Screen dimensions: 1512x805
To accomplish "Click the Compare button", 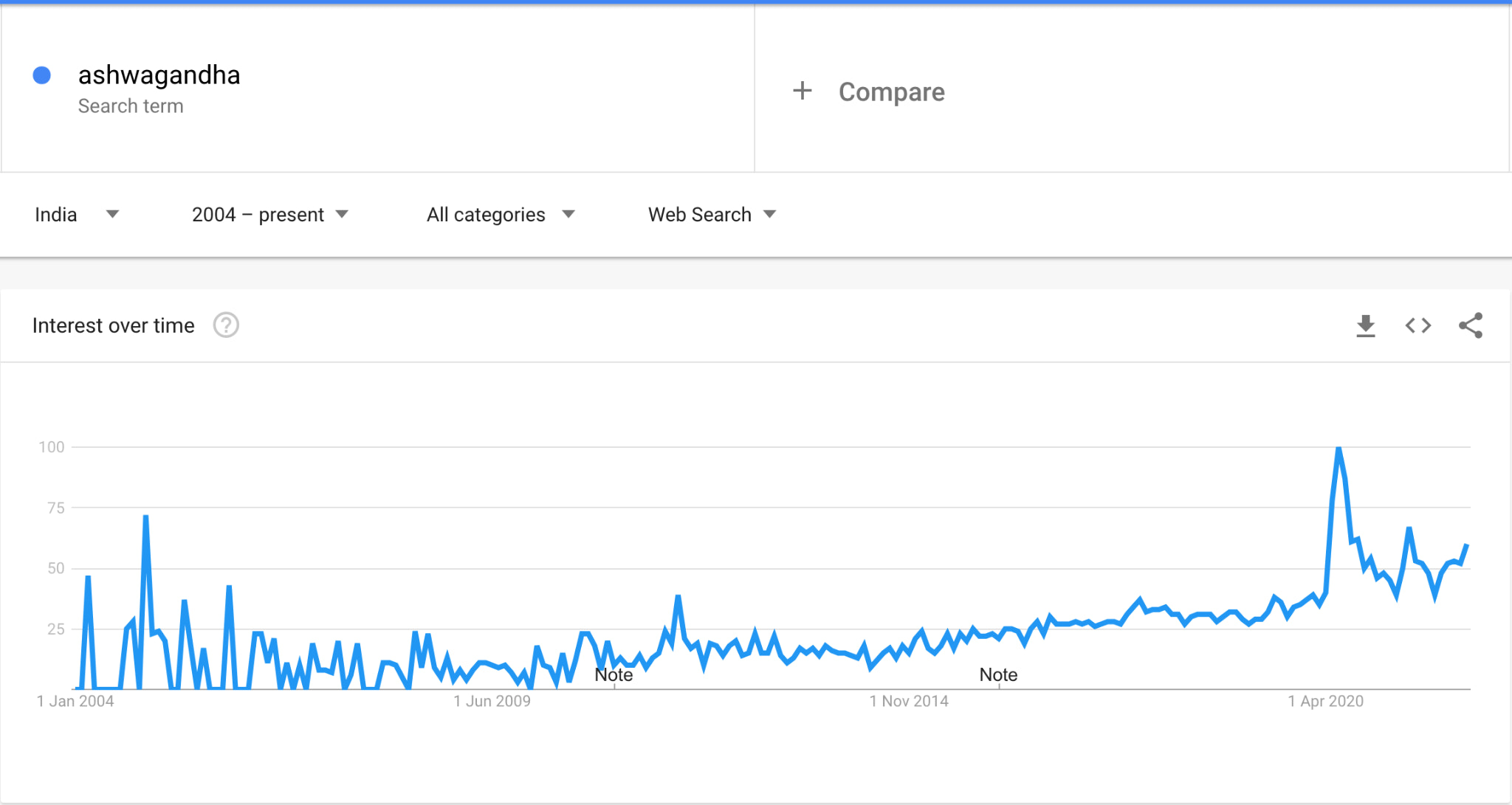I will (891, 92).
